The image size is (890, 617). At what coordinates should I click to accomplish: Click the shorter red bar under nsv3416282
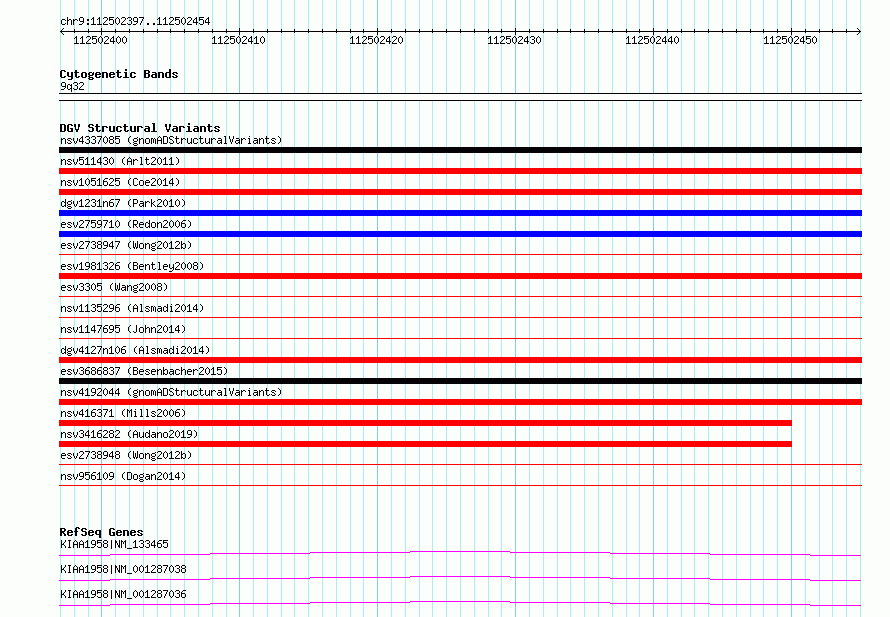tap(425, 444)
